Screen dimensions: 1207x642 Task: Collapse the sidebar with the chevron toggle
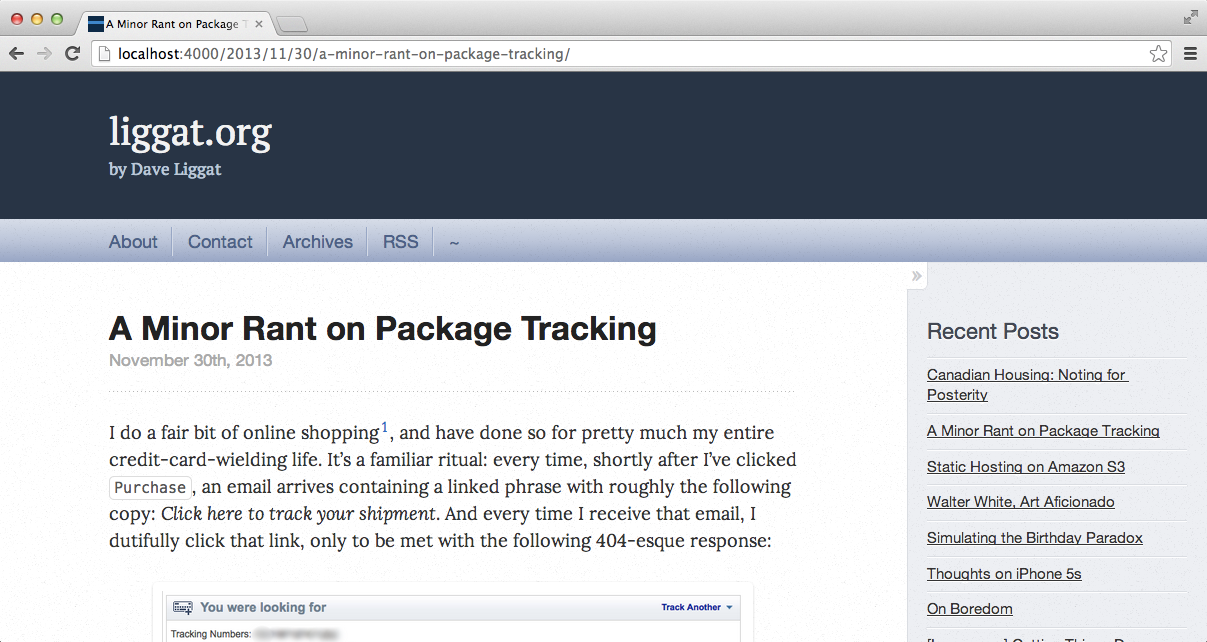[x=917, y=276]
